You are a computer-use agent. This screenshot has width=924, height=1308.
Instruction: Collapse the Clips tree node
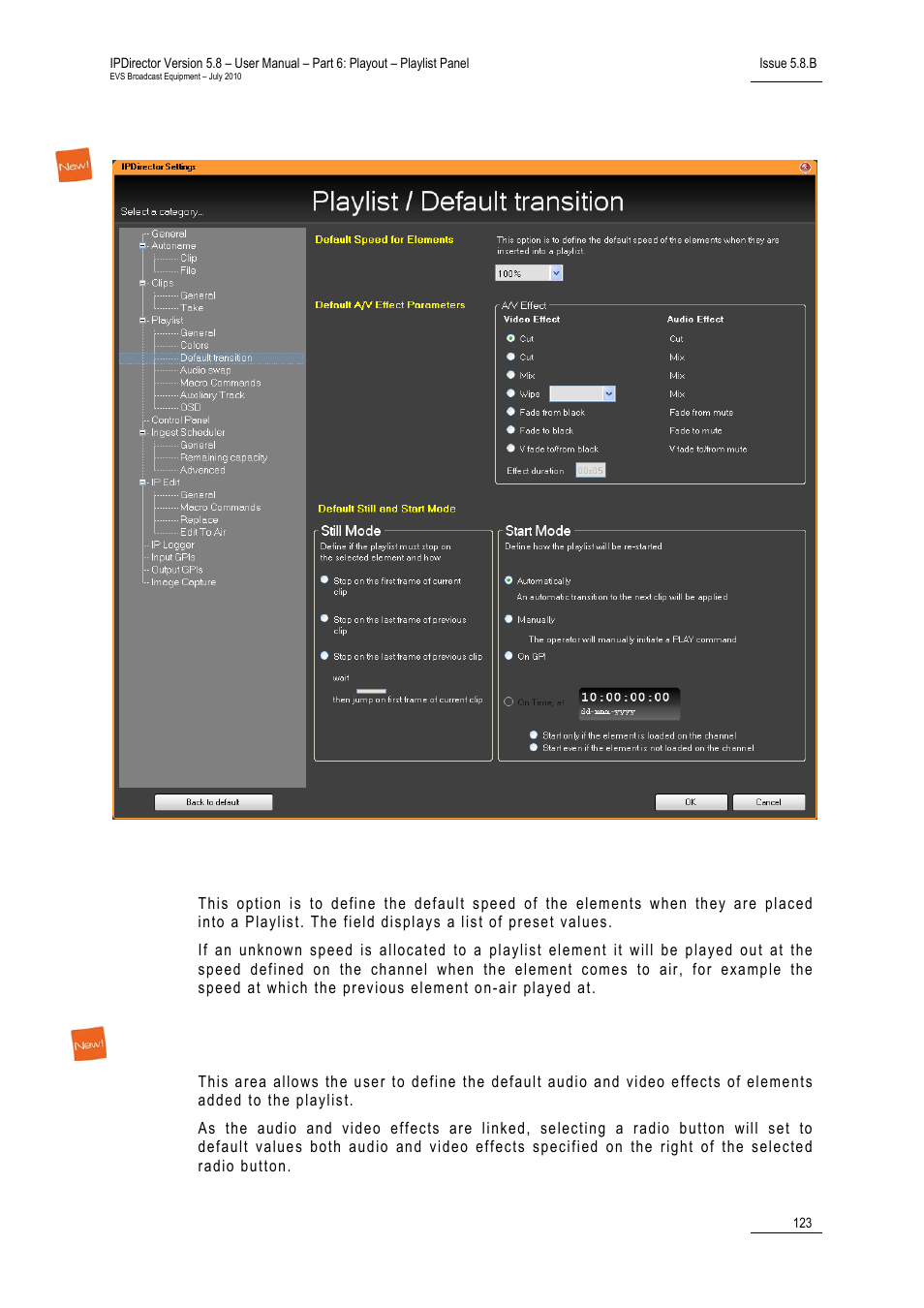pos(143,283)
